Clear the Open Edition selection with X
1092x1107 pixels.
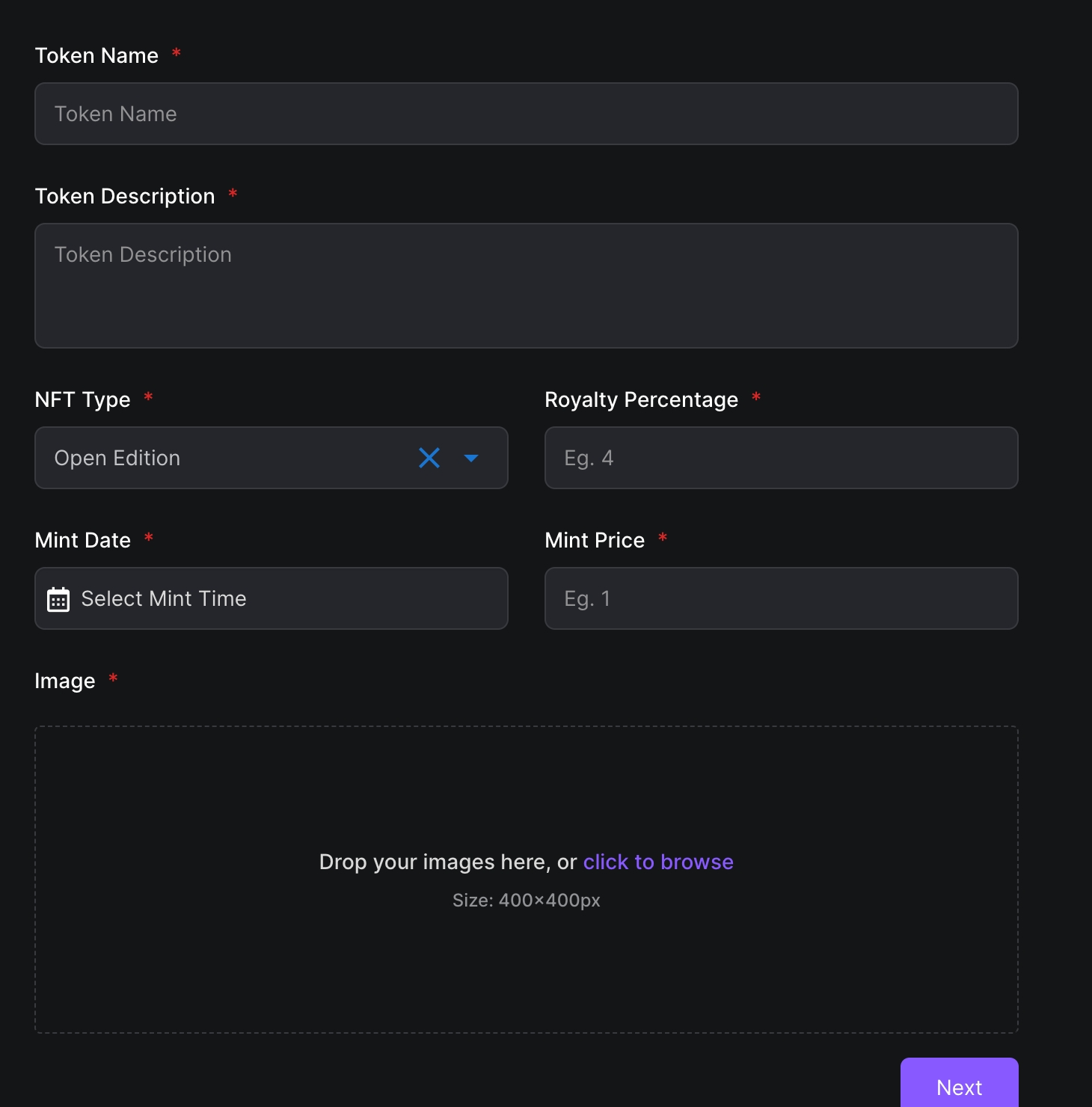429,458
